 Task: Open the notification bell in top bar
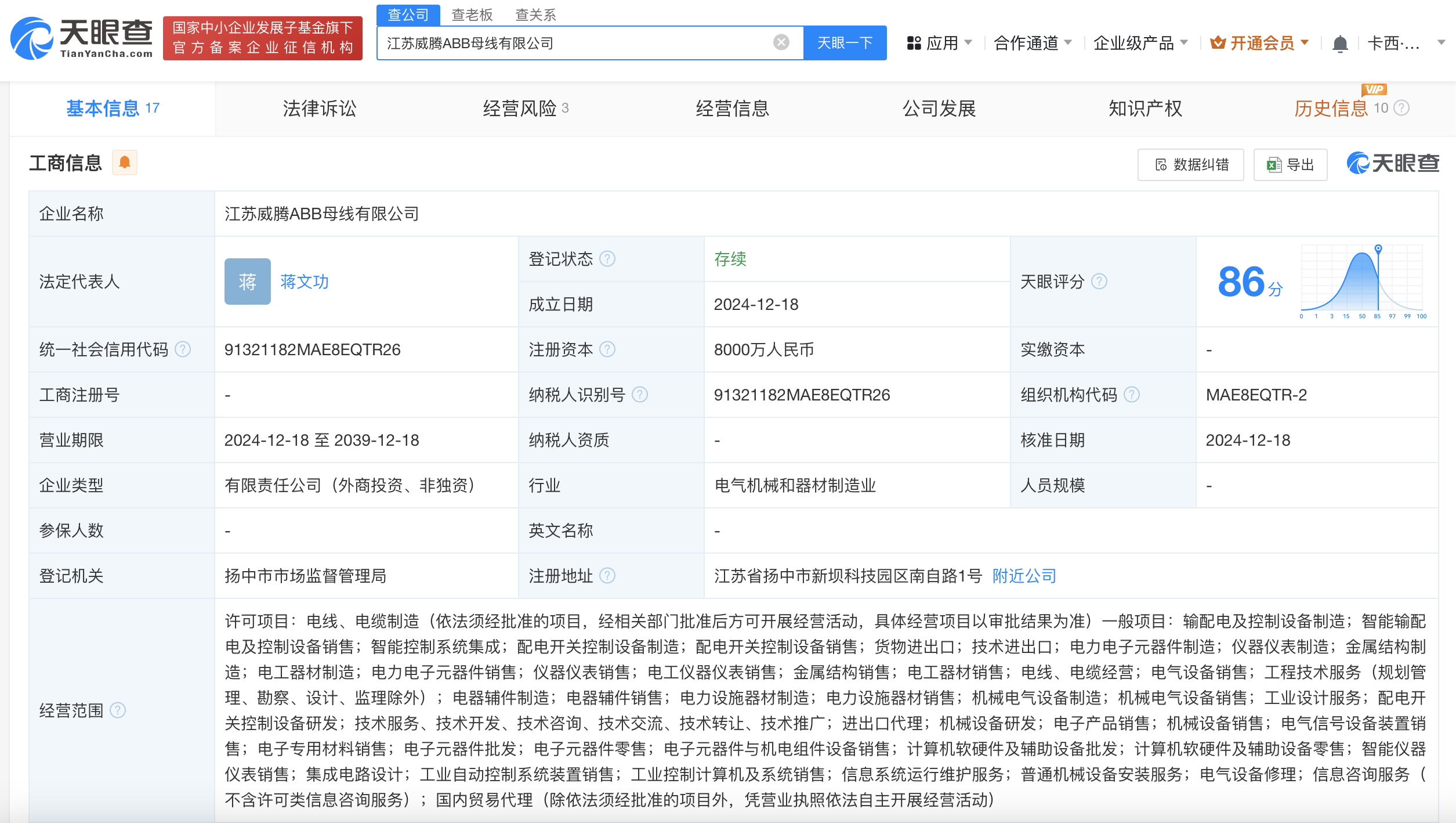[x=1339, y=42]
